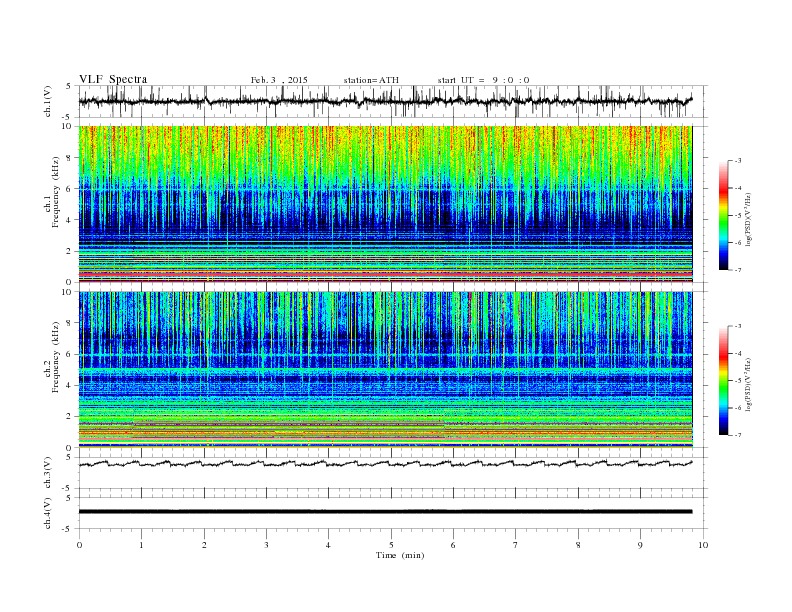
Task: Click the ch.3 voltage trace panel
Action: click(393, 473)
